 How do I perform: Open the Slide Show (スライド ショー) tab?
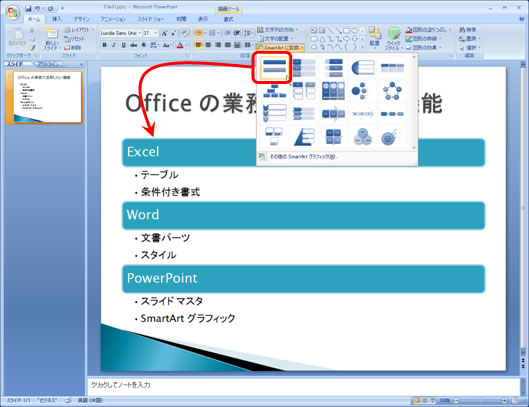tap(151, 19)
